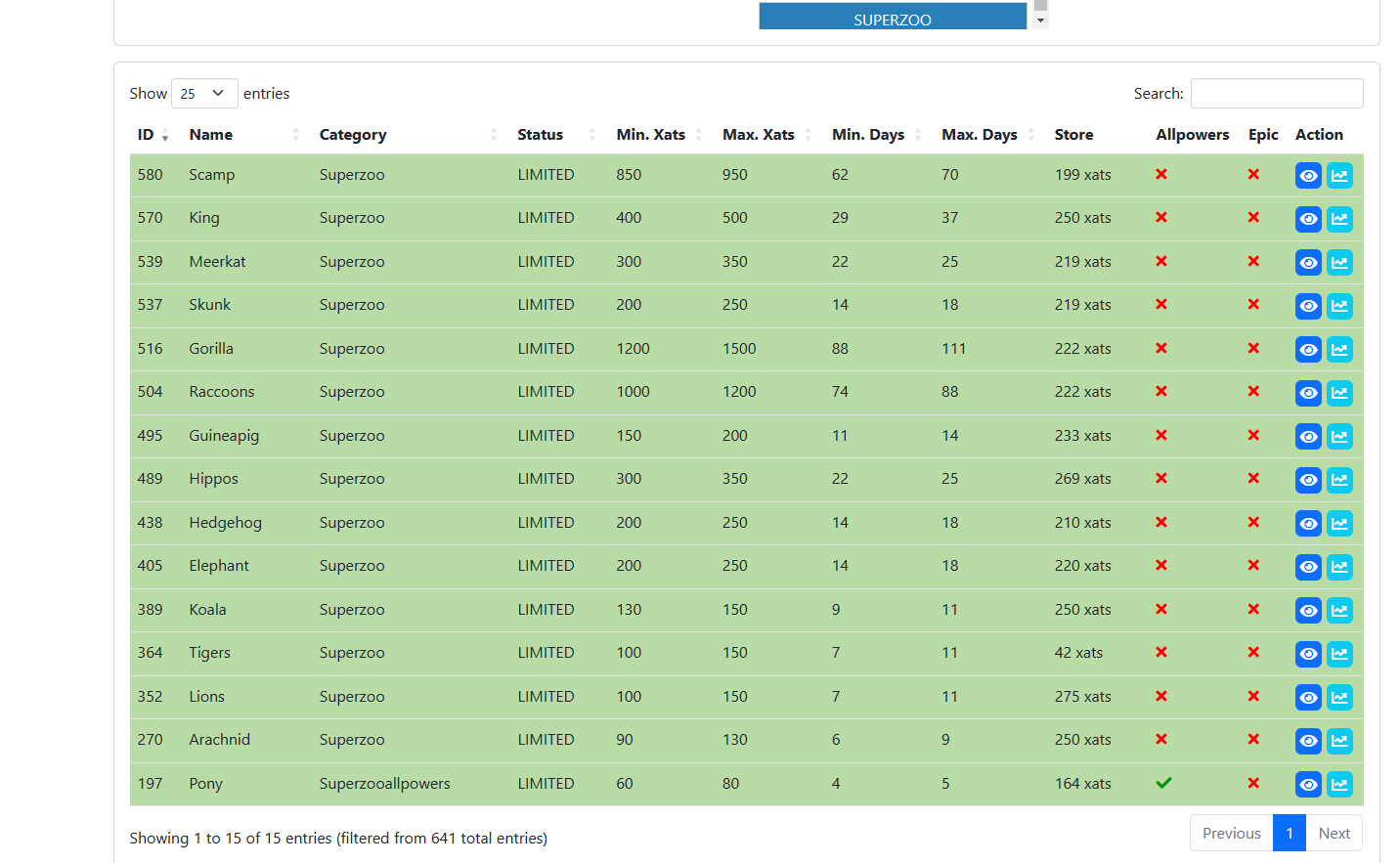Click the price chart icon for King

point(1339,219)
